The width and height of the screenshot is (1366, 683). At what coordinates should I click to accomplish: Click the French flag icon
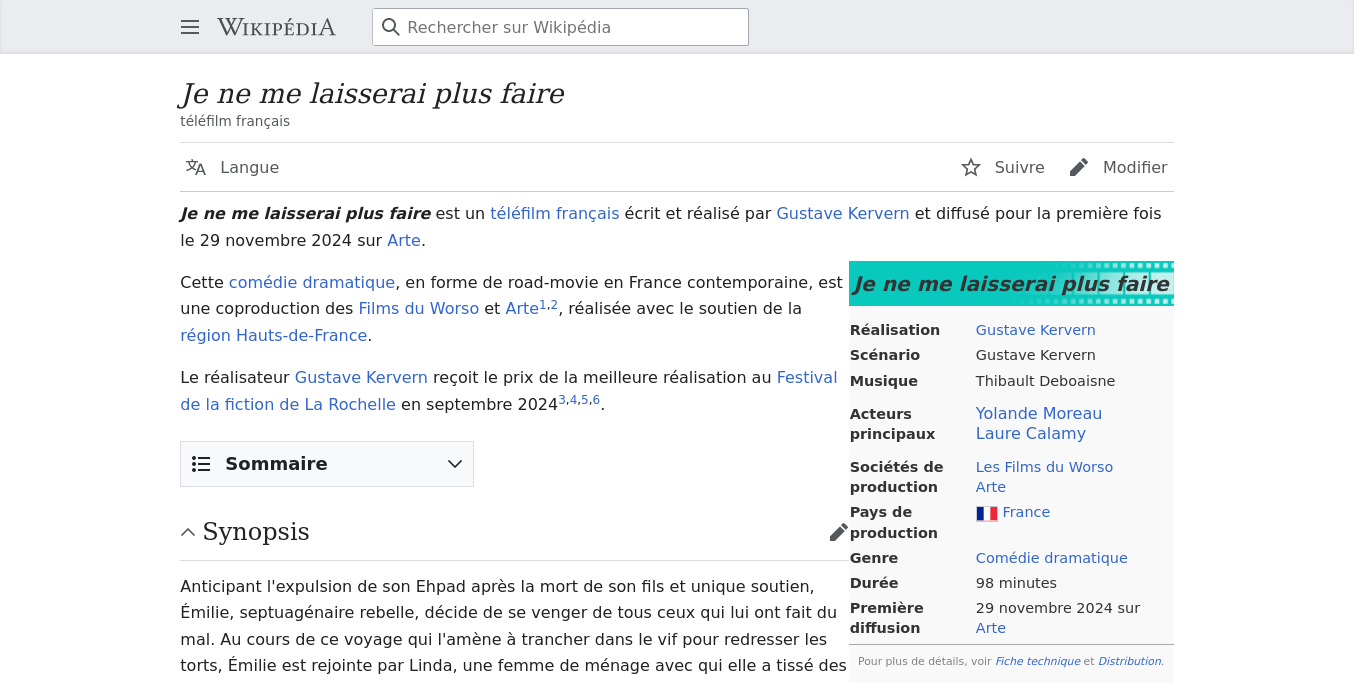tap(987, 513)
